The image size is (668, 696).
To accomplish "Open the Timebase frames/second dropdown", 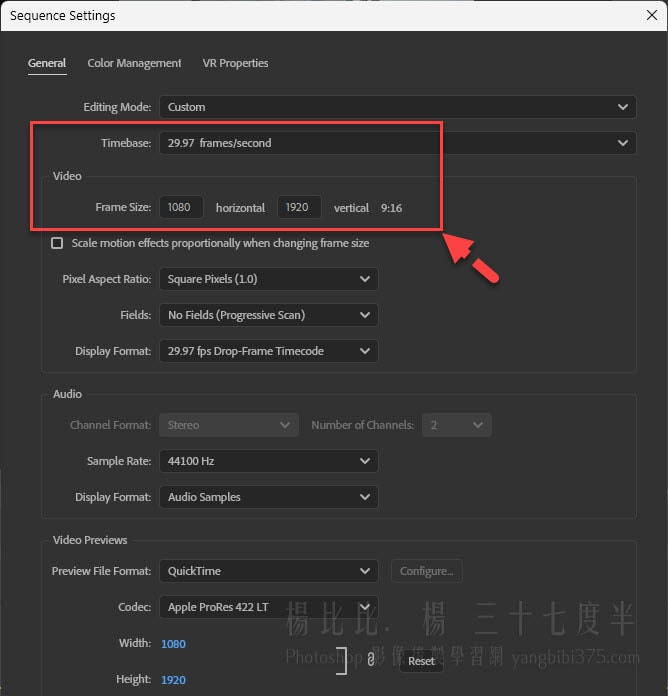I will pyautogui.click(x=398, y=143).
